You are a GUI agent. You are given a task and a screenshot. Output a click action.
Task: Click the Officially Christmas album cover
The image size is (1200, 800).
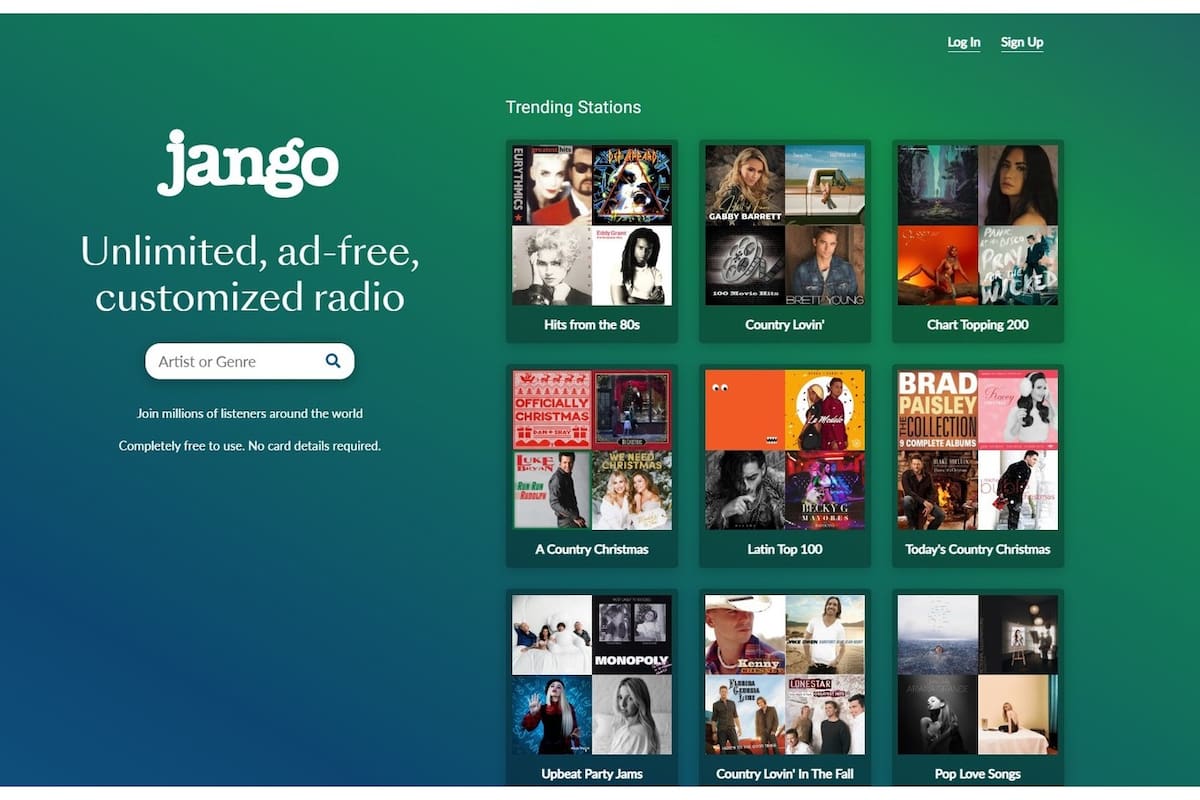tap(550, 409)
